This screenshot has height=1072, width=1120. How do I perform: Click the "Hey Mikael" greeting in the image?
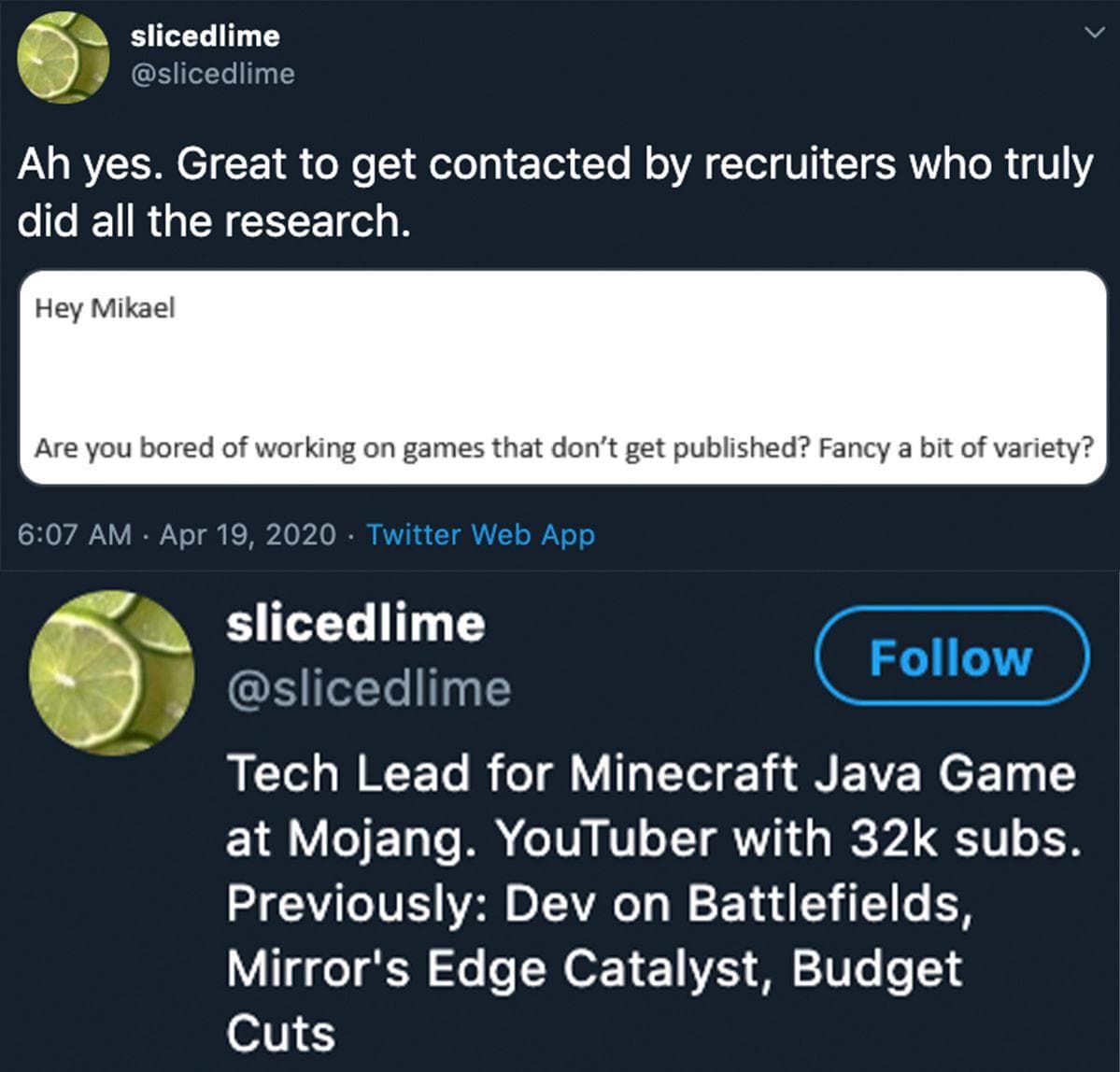[105, 308]
